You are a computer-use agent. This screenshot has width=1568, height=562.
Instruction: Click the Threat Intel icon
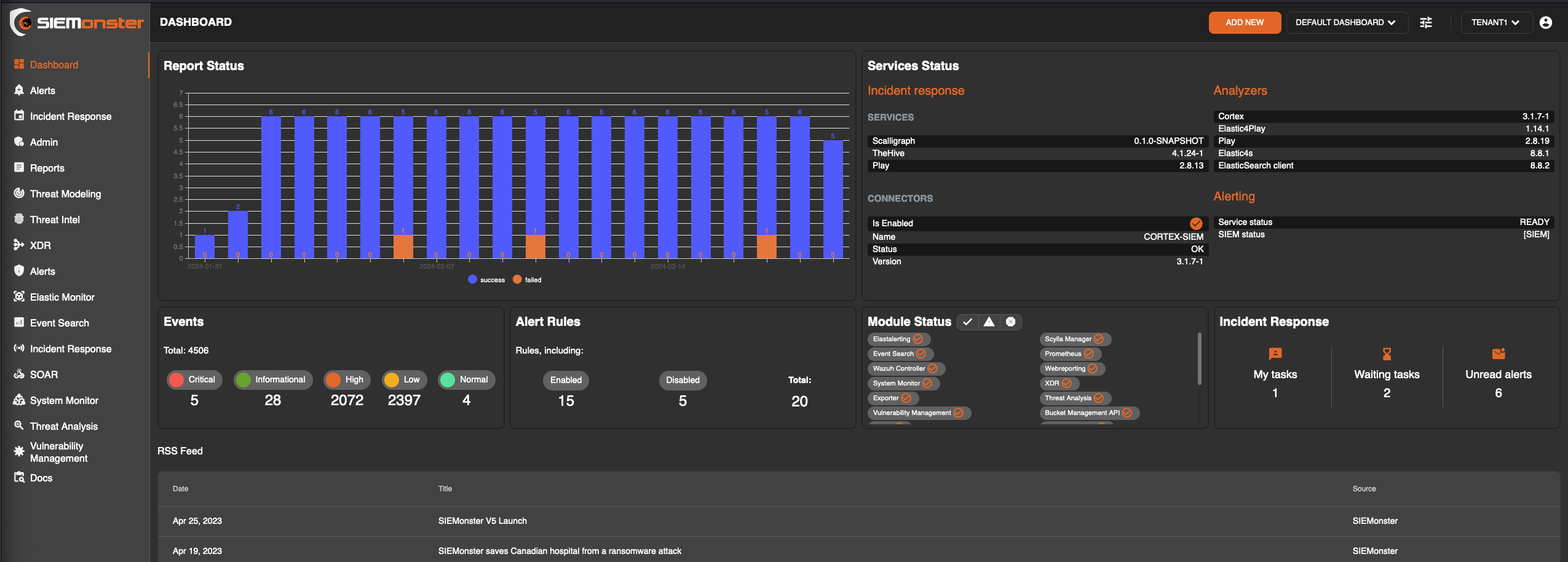tap(19, 219)
